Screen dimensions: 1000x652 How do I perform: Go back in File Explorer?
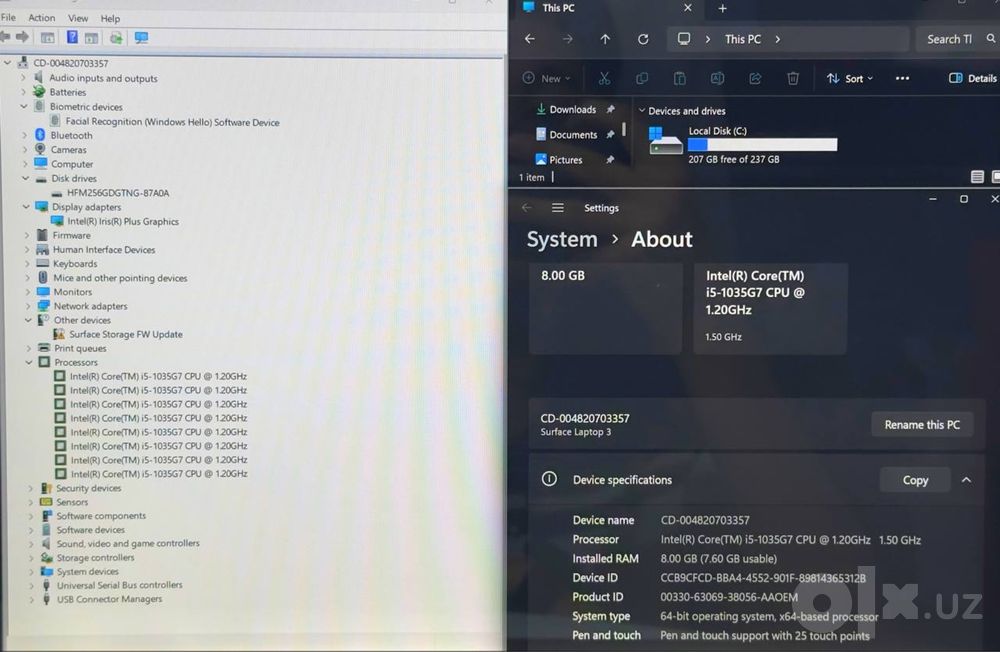[529, 39]
